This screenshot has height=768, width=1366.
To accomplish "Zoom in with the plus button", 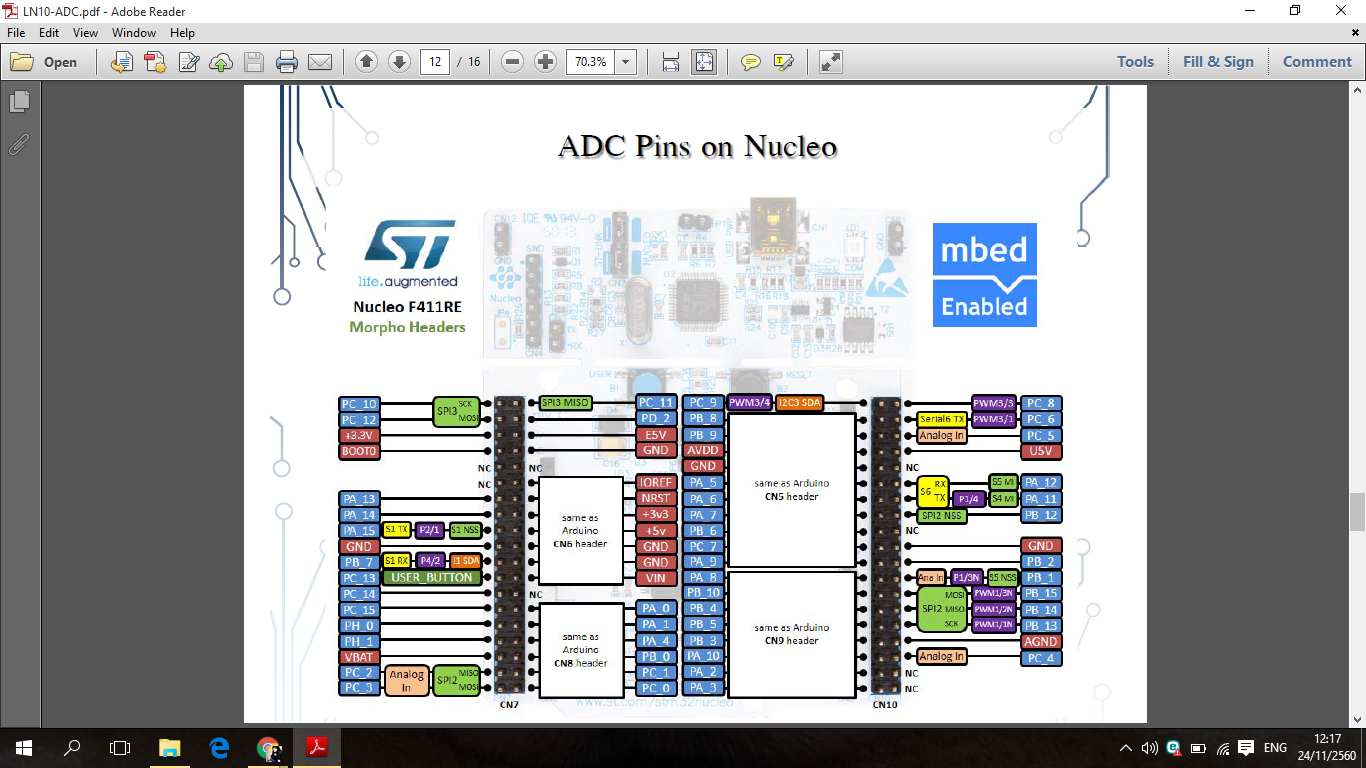I will coord(545,62).
